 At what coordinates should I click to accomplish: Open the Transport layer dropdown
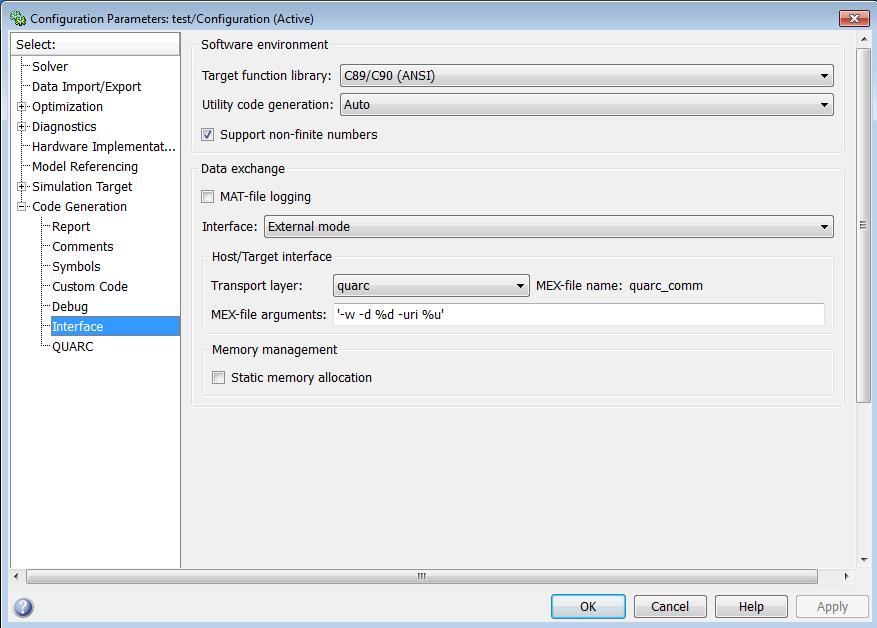pos(519,285)
